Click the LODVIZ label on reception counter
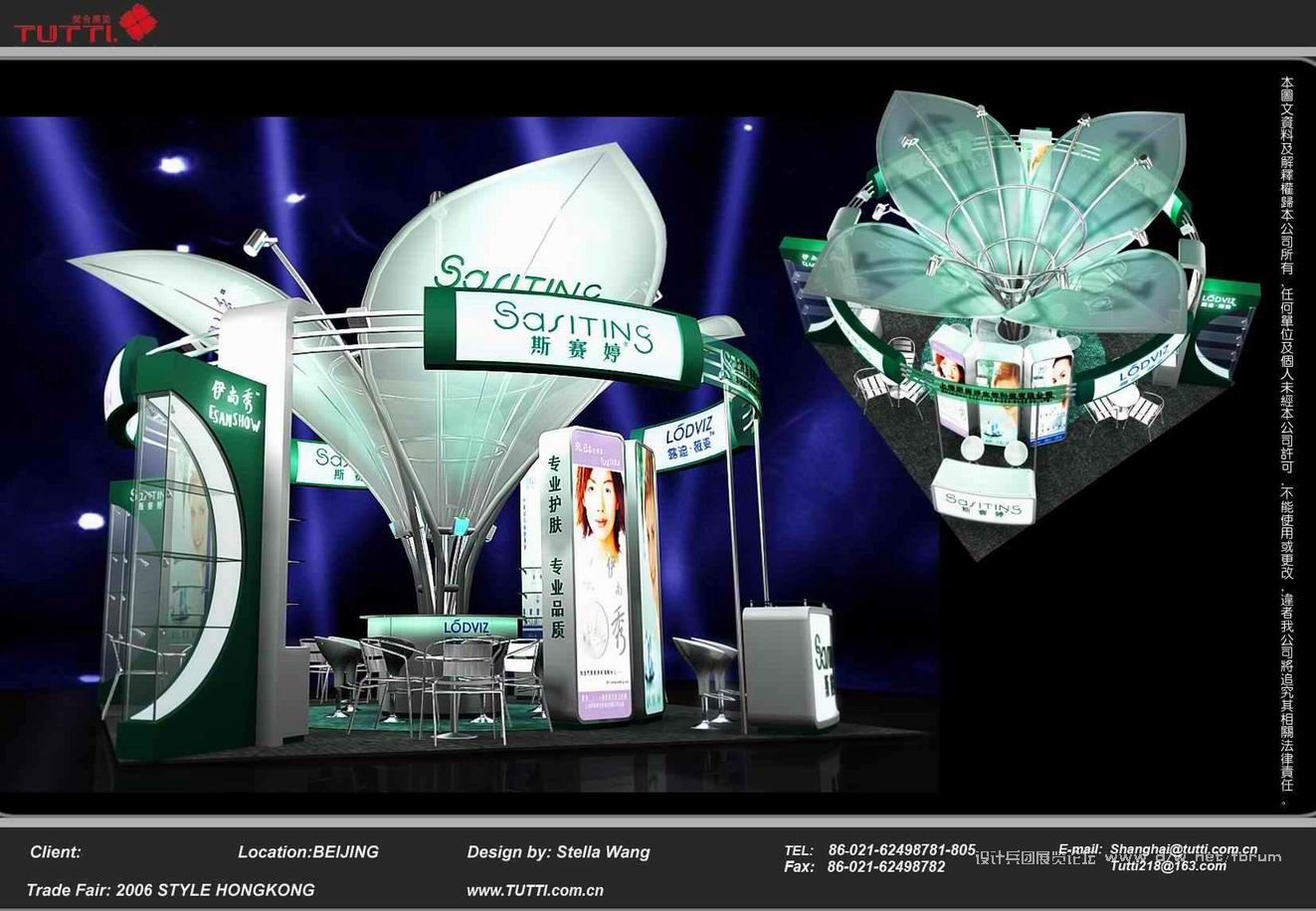 [x=466, y=627]
